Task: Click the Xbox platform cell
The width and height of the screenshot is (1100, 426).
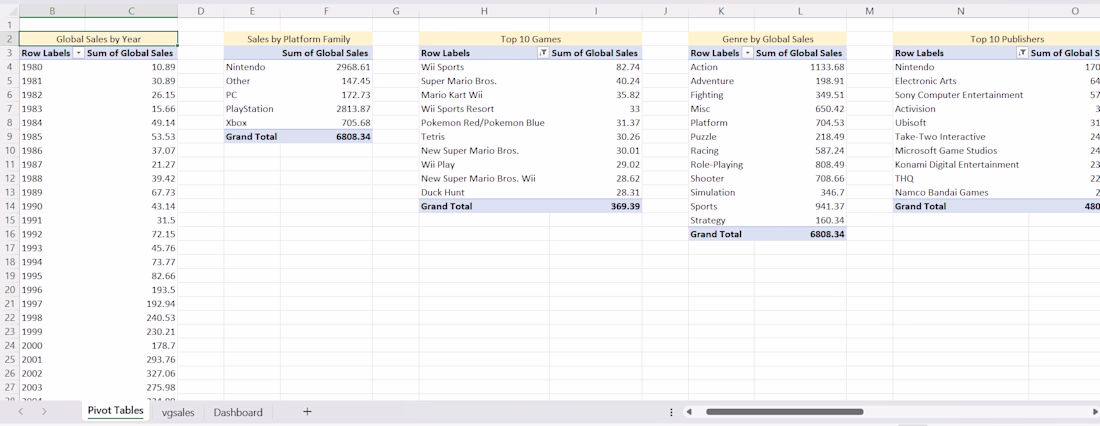Action: (253, 123)
